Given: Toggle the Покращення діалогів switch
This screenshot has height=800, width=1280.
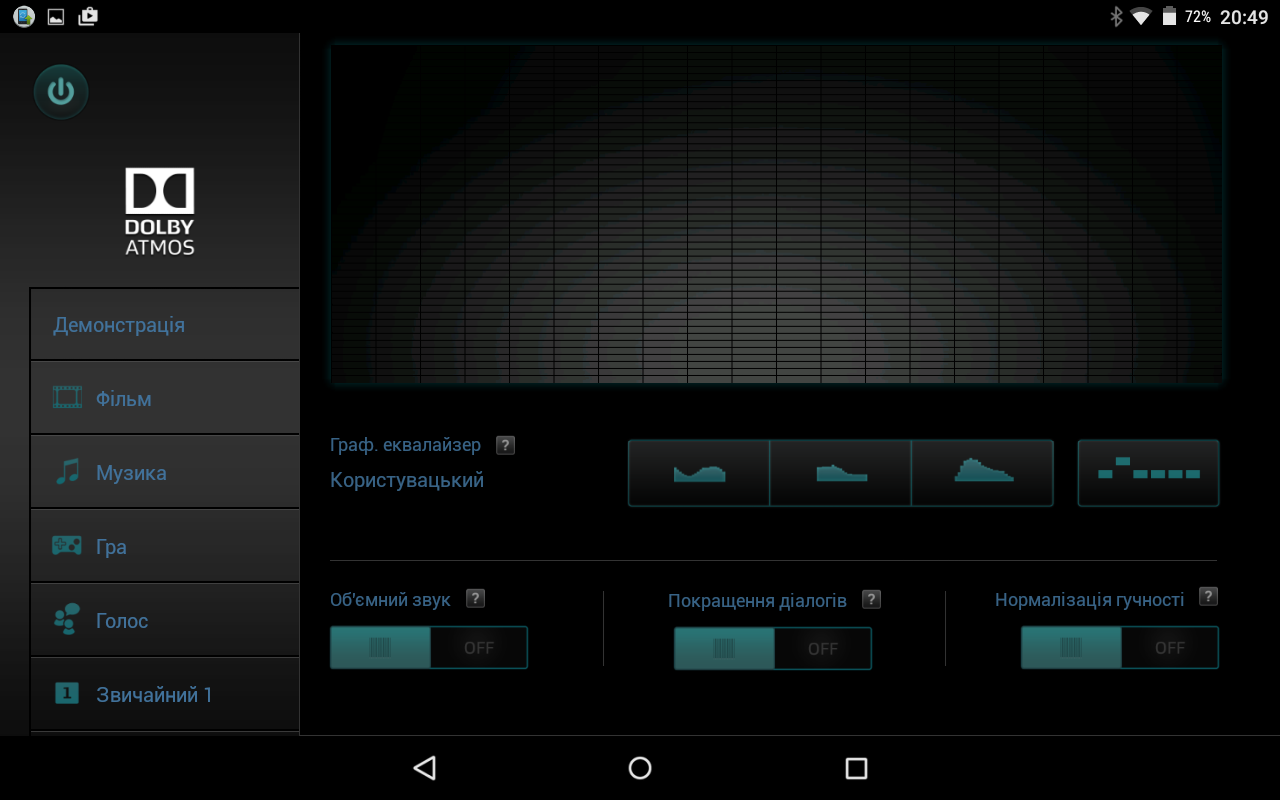Looking at the screenshot, I should (x=773, y=648).
